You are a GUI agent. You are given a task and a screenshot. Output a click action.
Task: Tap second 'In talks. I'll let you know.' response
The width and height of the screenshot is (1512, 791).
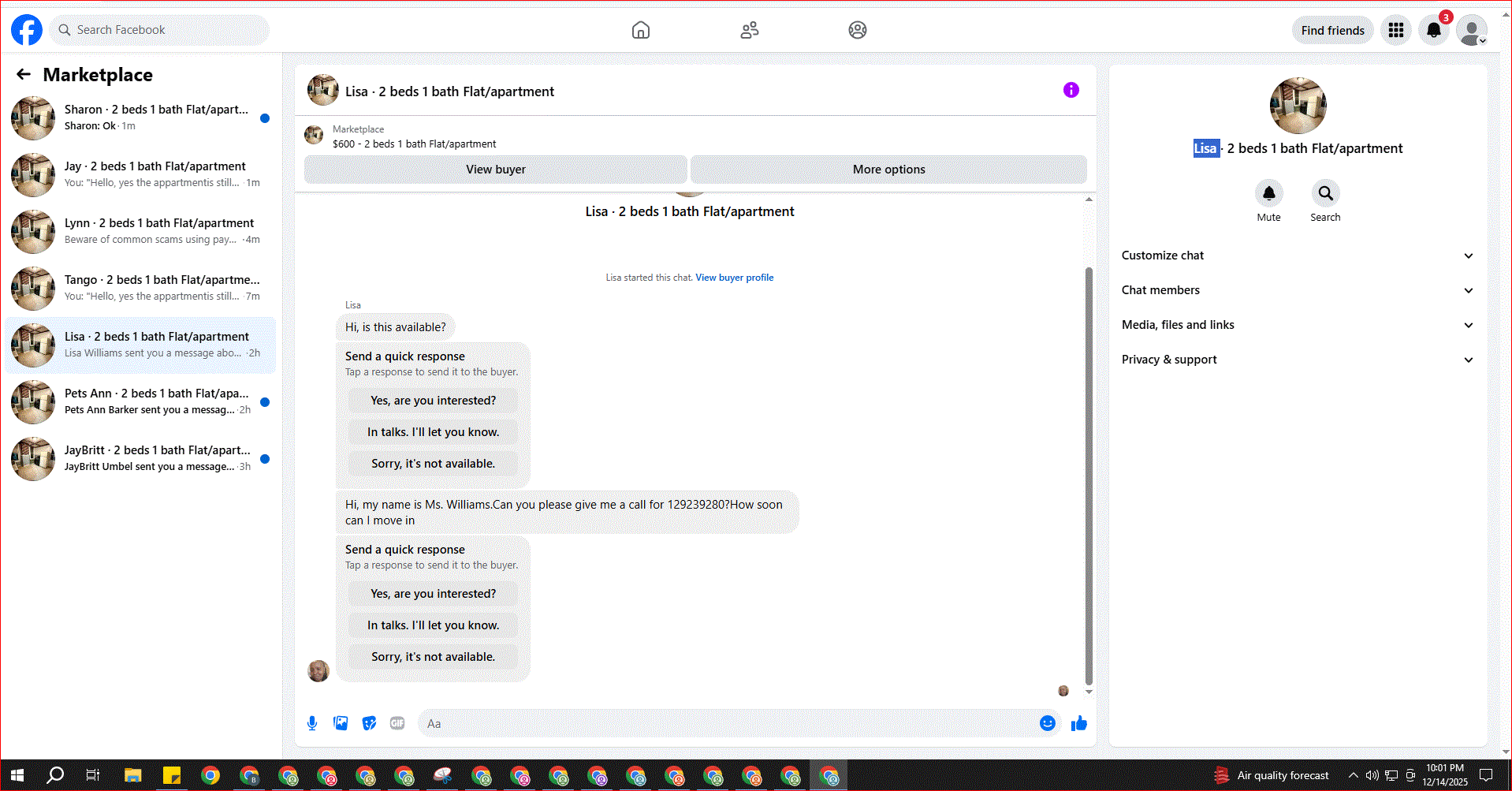coord(434,625)
